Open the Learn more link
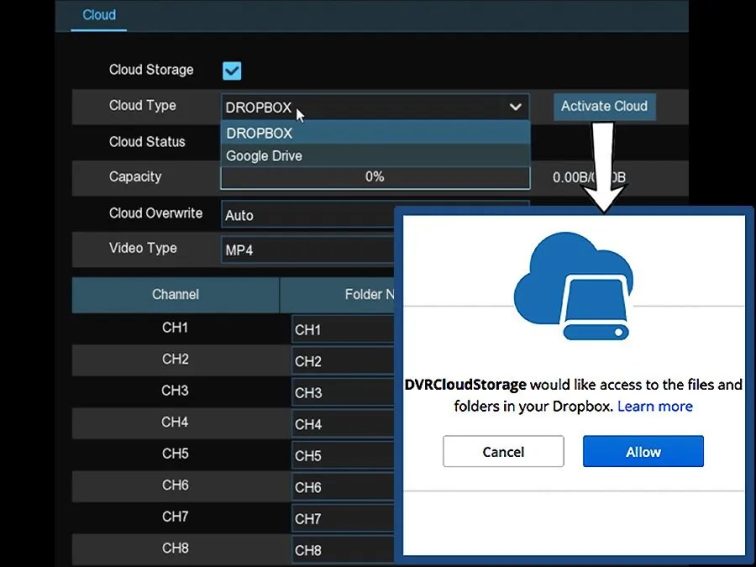756x567 pixels. pos(655,406)
